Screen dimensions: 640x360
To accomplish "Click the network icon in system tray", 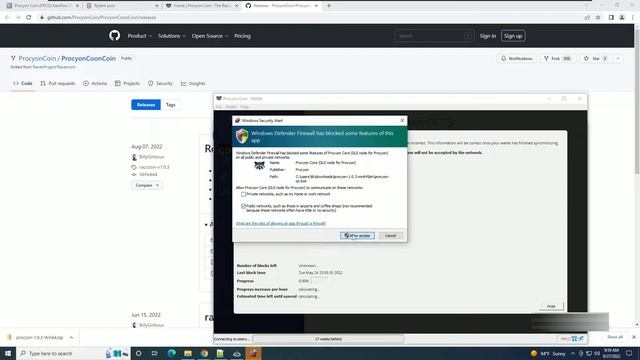I will point(589,353).
